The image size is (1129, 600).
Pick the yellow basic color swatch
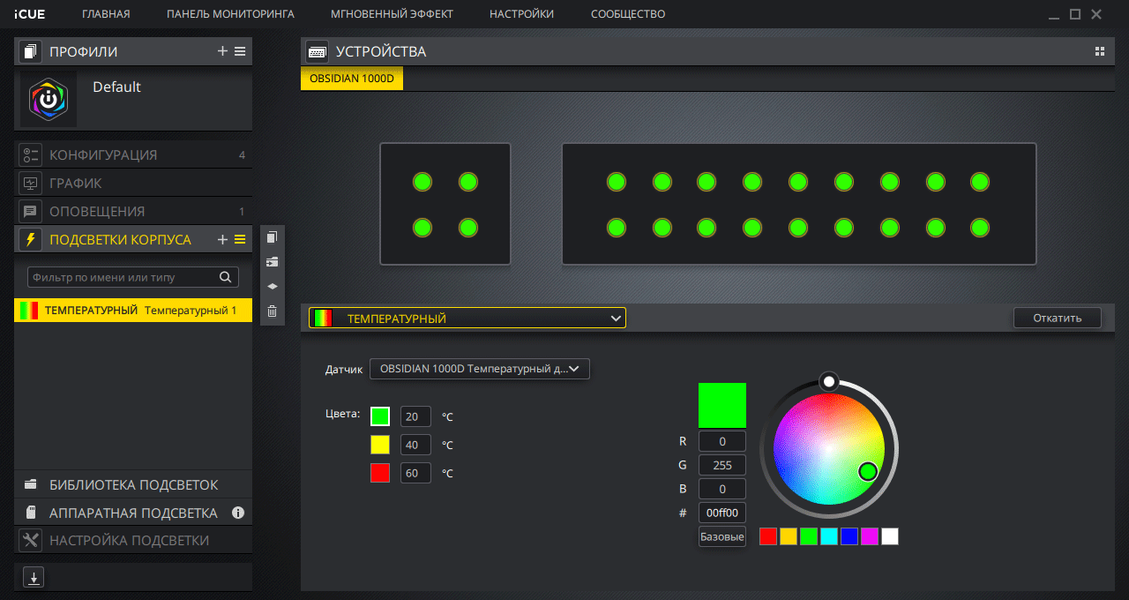point(788,537)
